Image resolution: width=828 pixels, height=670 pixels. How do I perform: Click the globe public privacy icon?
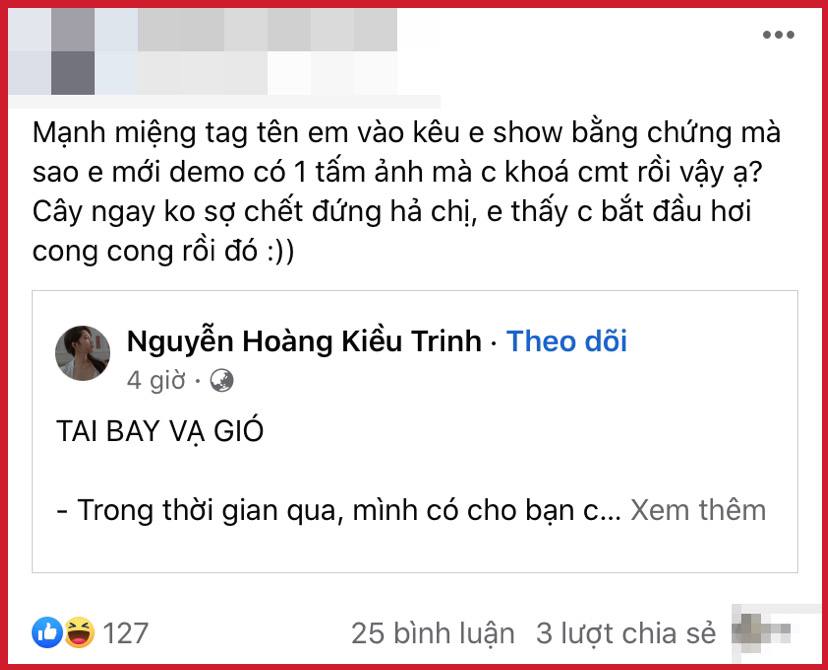(221, 380)
